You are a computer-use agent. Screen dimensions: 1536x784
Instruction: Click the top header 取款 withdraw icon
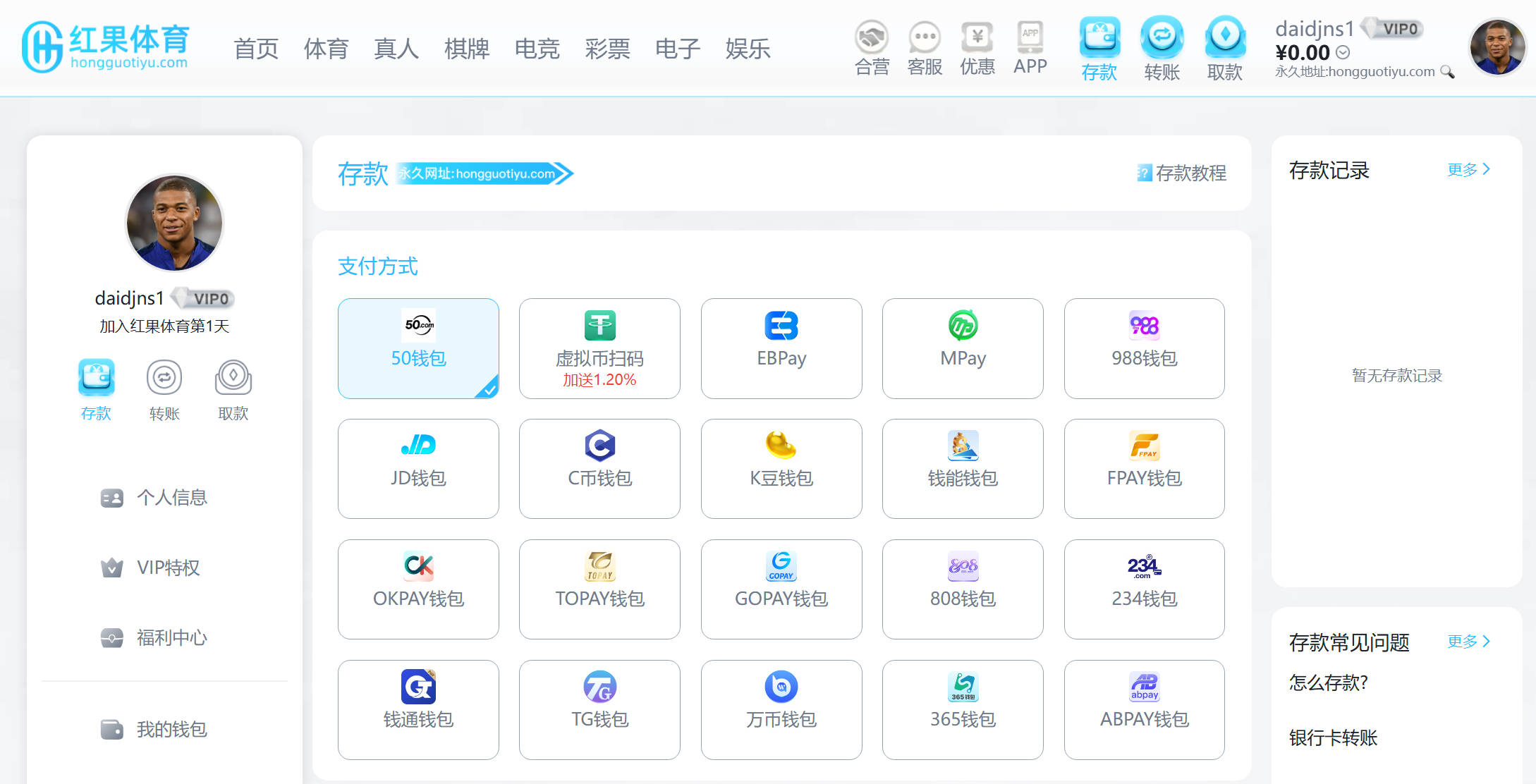coord(1225,37)
